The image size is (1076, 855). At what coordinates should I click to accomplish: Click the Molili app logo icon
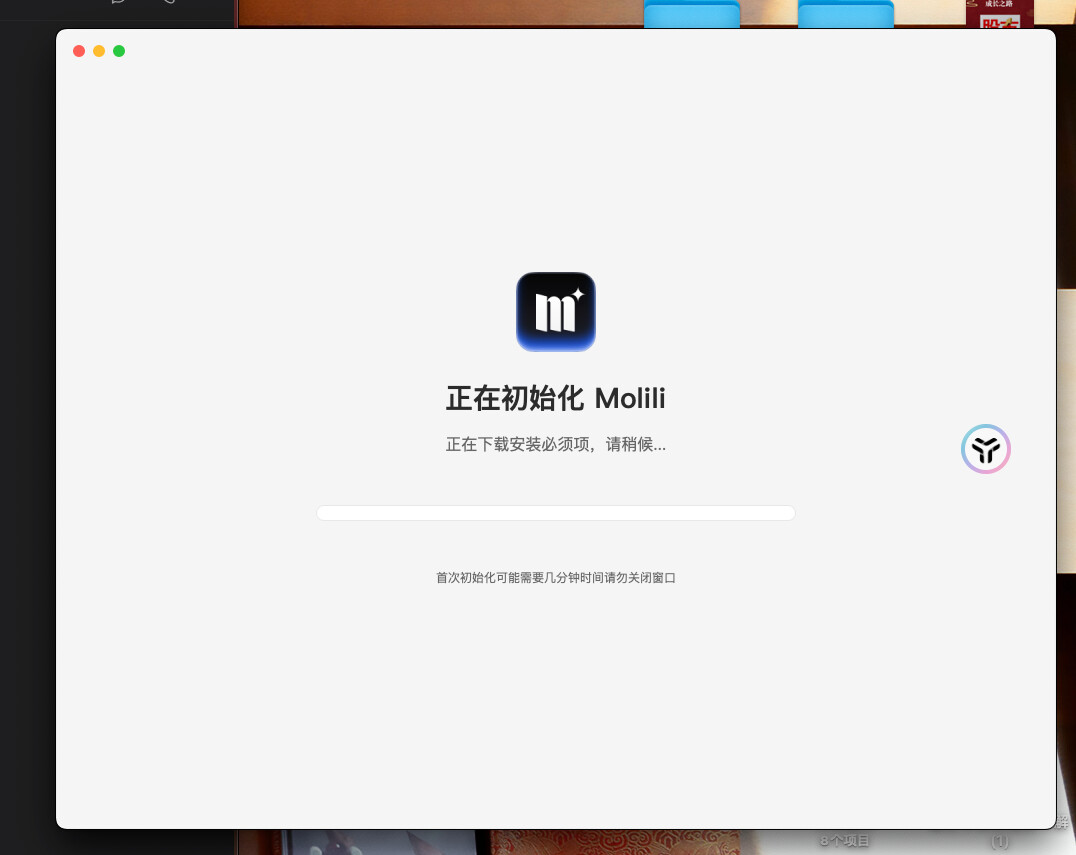(x=556, y=312)
